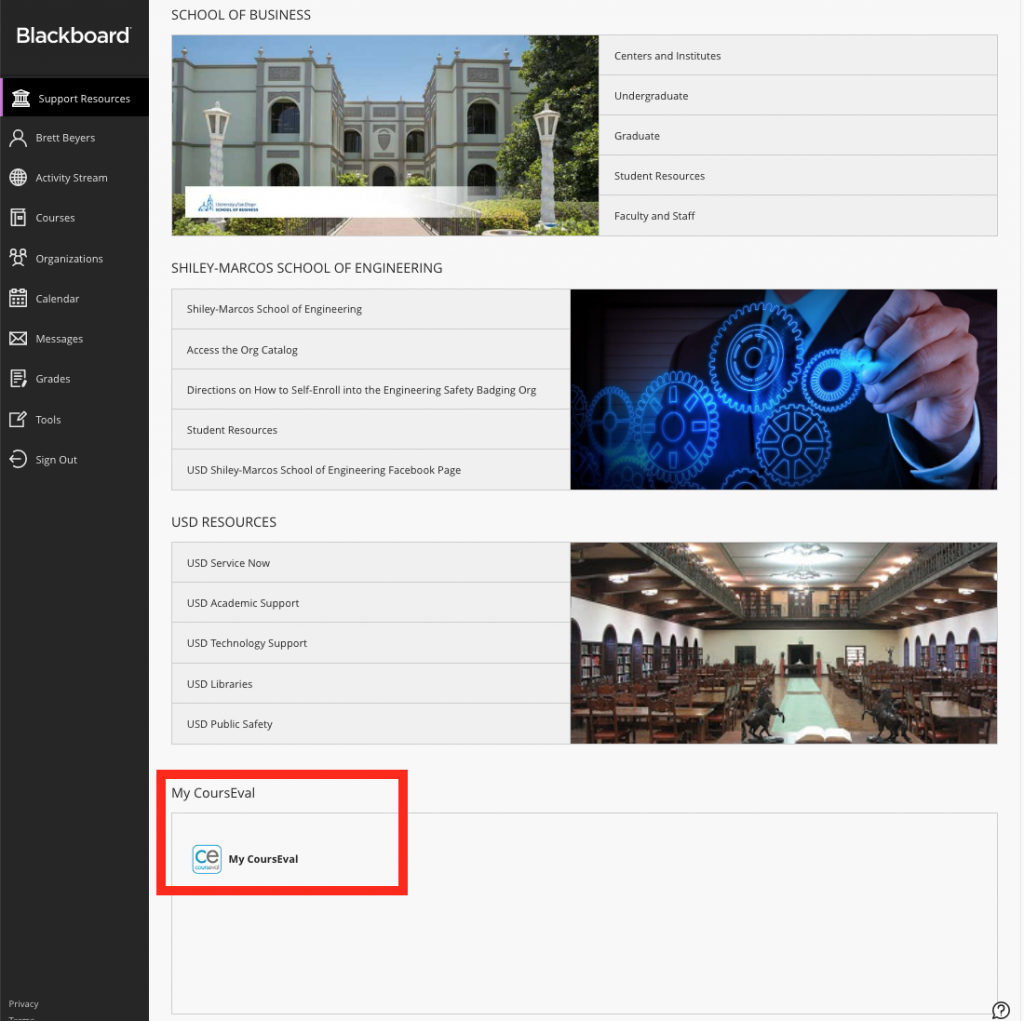
Task: Click Sign Out in the sidebar
Action: point(75,459)
